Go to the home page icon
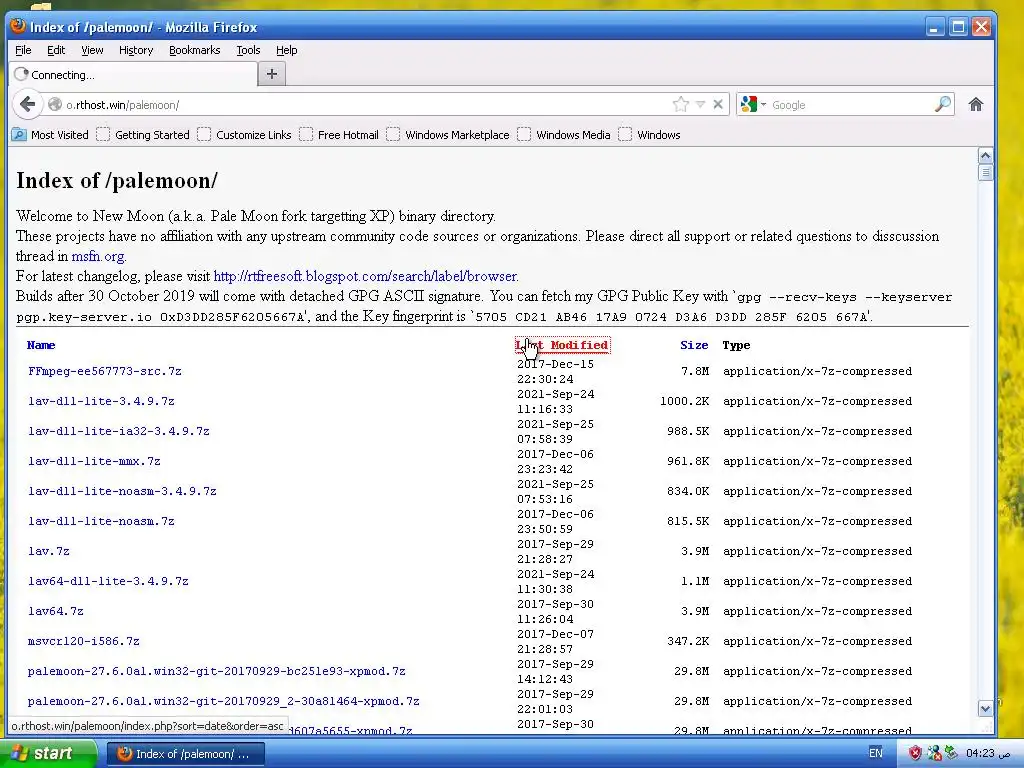This screenshot has height=768, width=1024. [976, 104]
